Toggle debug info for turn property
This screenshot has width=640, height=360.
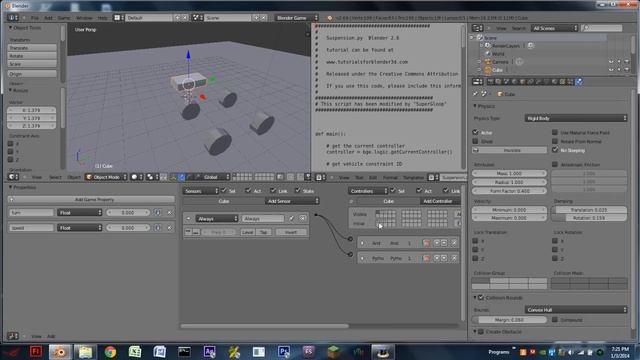[158, 213]
